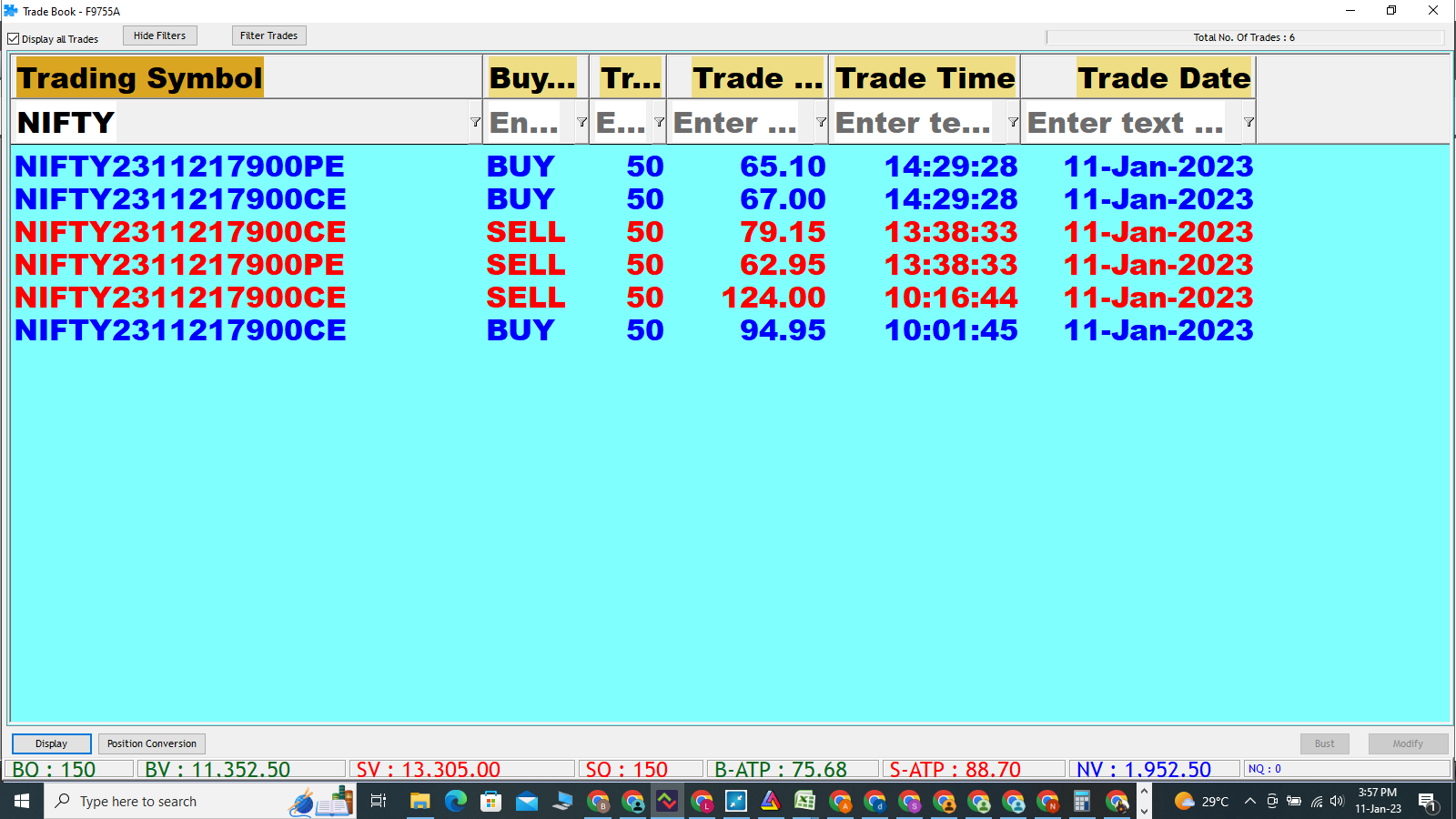
Task: Open the Windows Start menu
Action: pyautogui.click(x=22, y=802)
